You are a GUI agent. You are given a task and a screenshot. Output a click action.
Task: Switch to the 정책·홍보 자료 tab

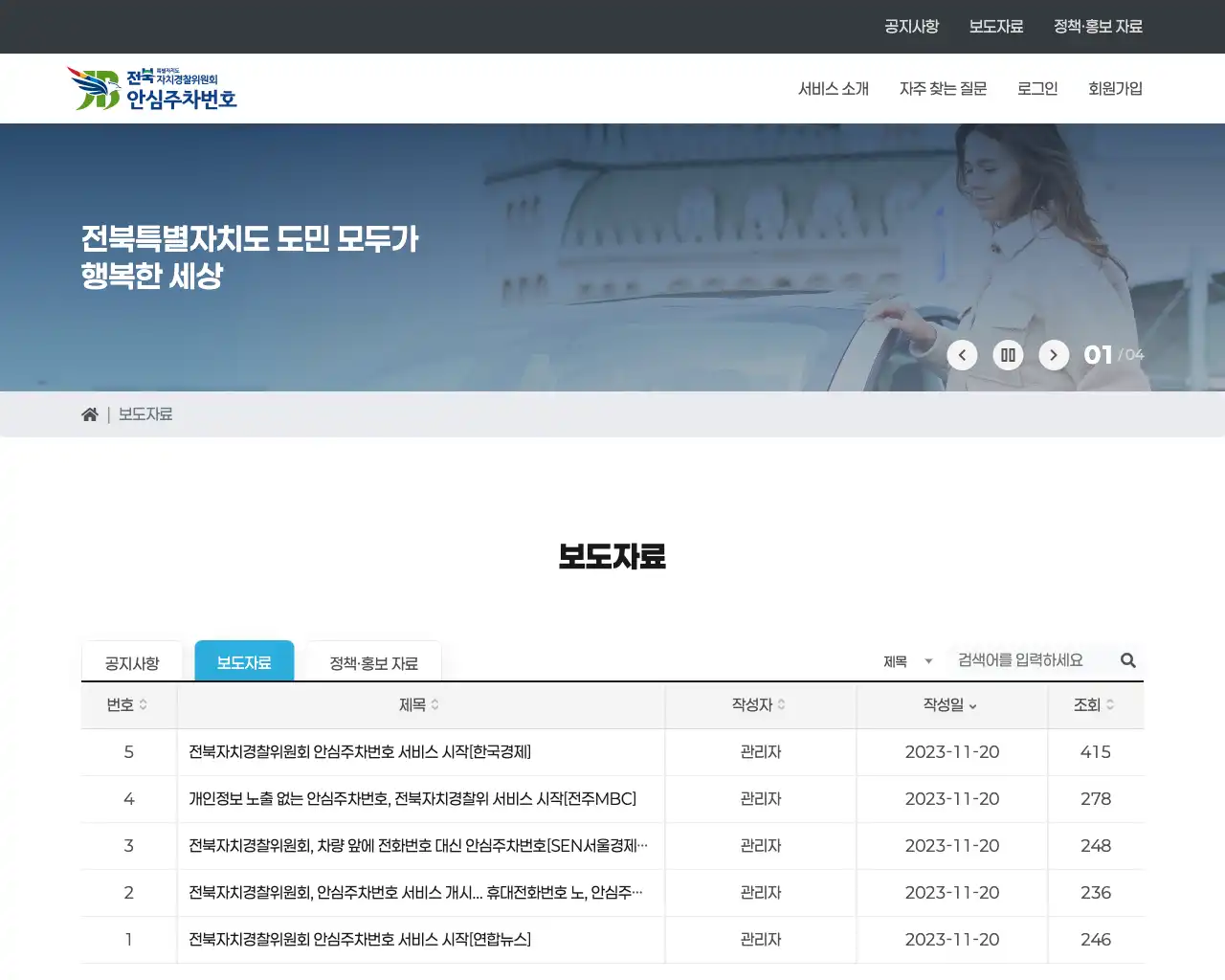pos(373,660)
